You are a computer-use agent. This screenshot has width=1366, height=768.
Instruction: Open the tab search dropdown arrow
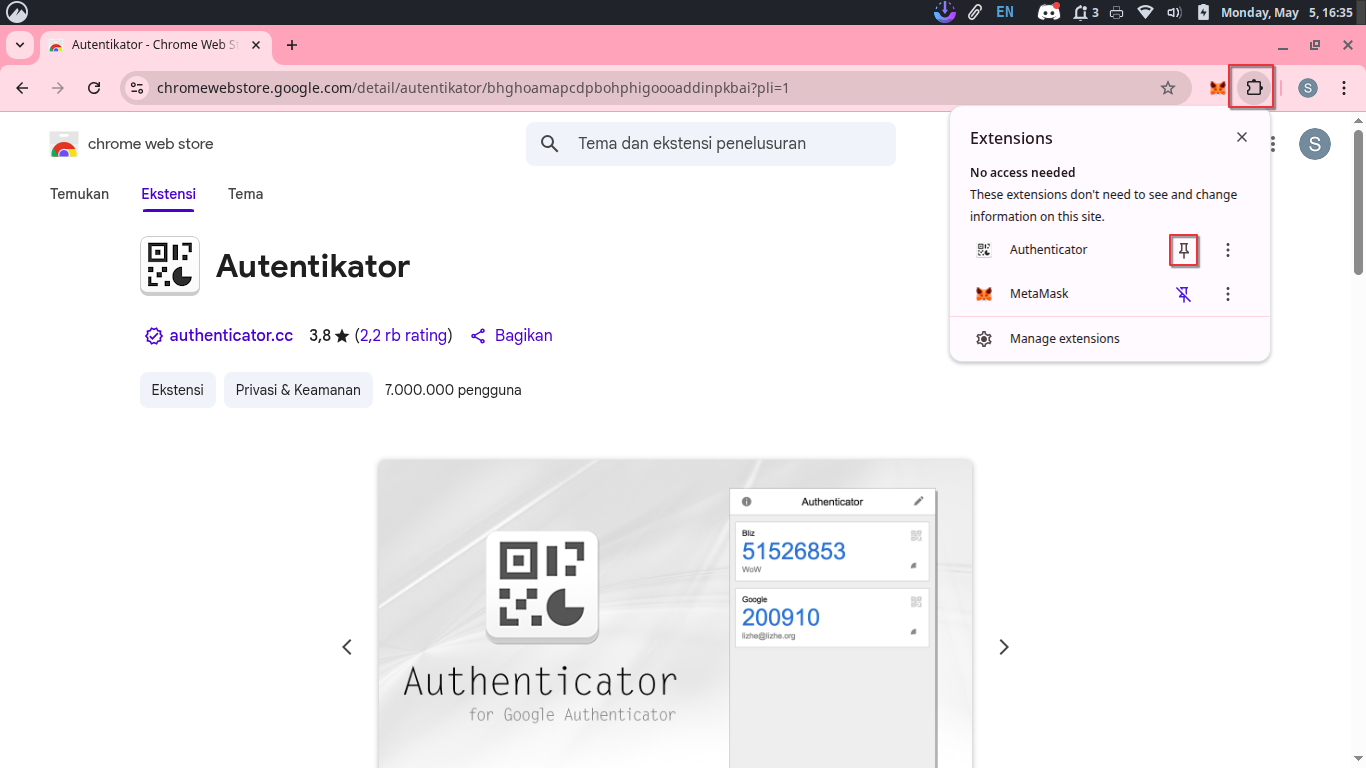pos(19,45)
